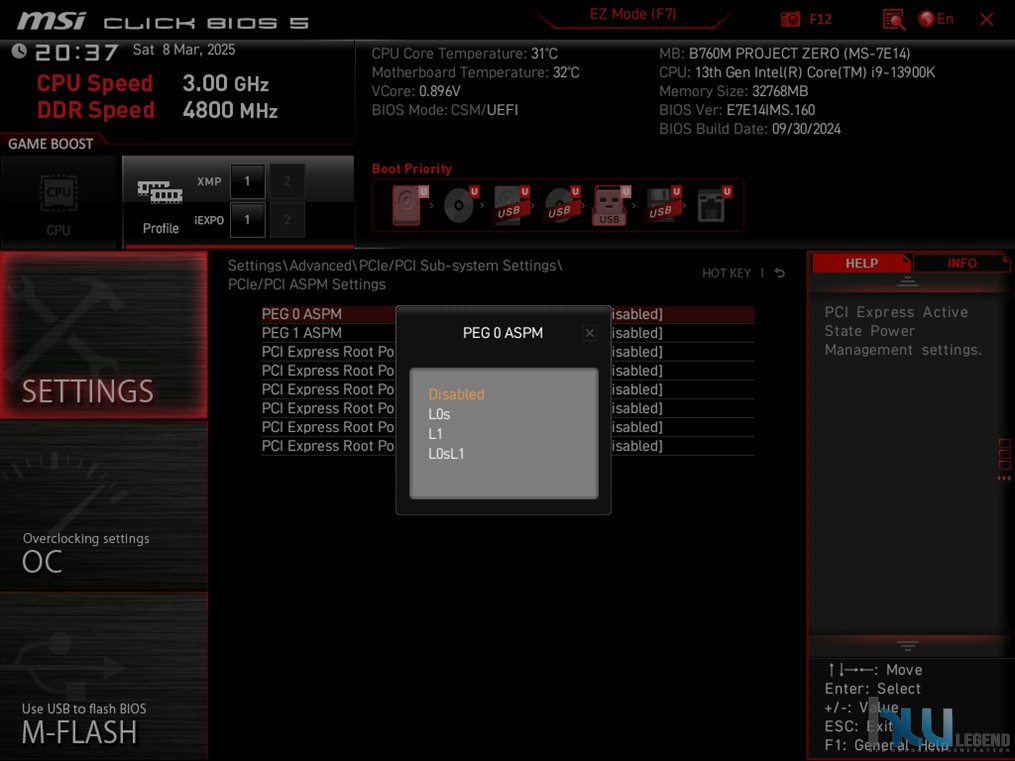
Task: Change language with the En globe icon
Action: [x=936, y=19]
